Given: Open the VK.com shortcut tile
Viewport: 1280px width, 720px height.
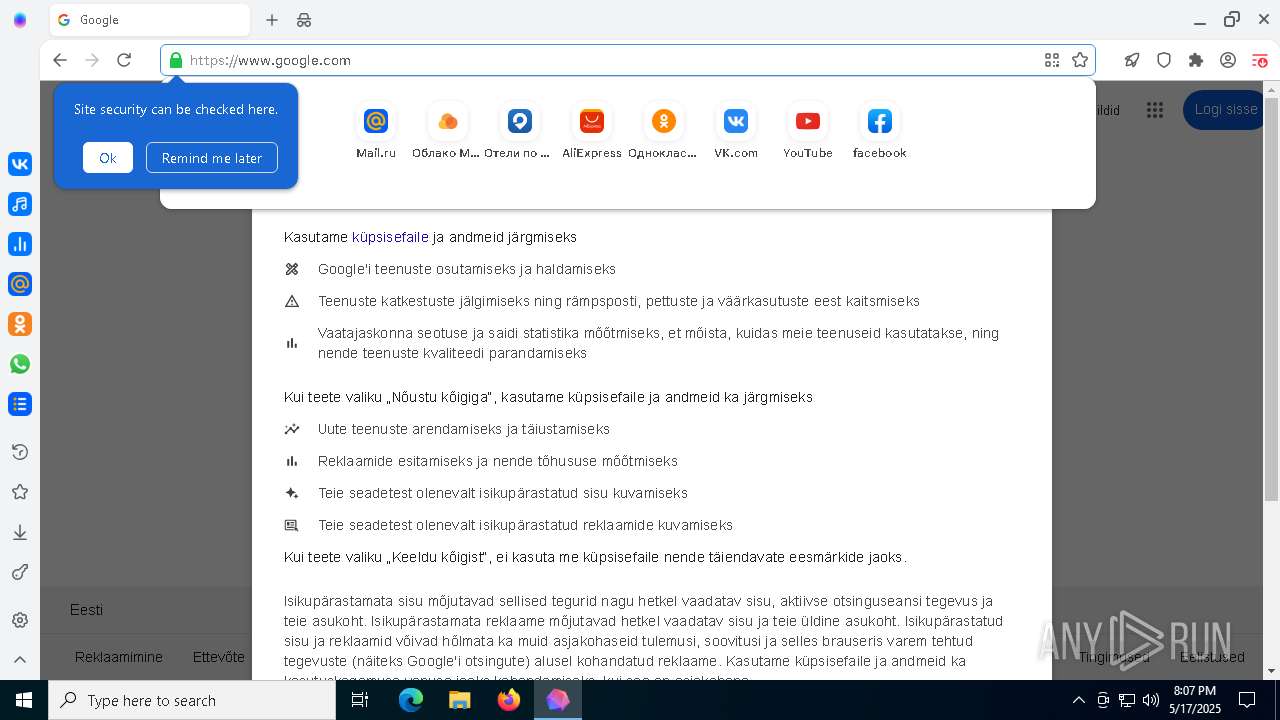Looking at the screenshot, I should tap(736, 131).
